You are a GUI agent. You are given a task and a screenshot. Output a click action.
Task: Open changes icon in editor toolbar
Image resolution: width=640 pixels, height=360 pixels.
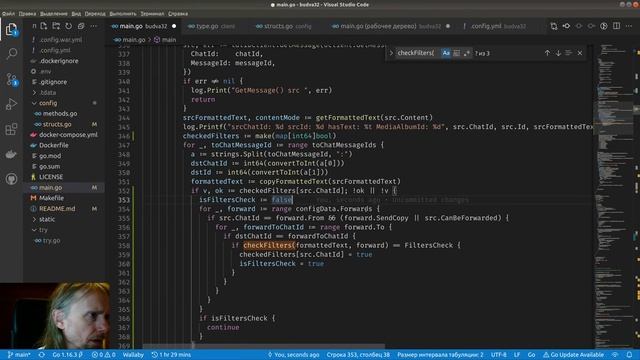(x=554, y=26)
